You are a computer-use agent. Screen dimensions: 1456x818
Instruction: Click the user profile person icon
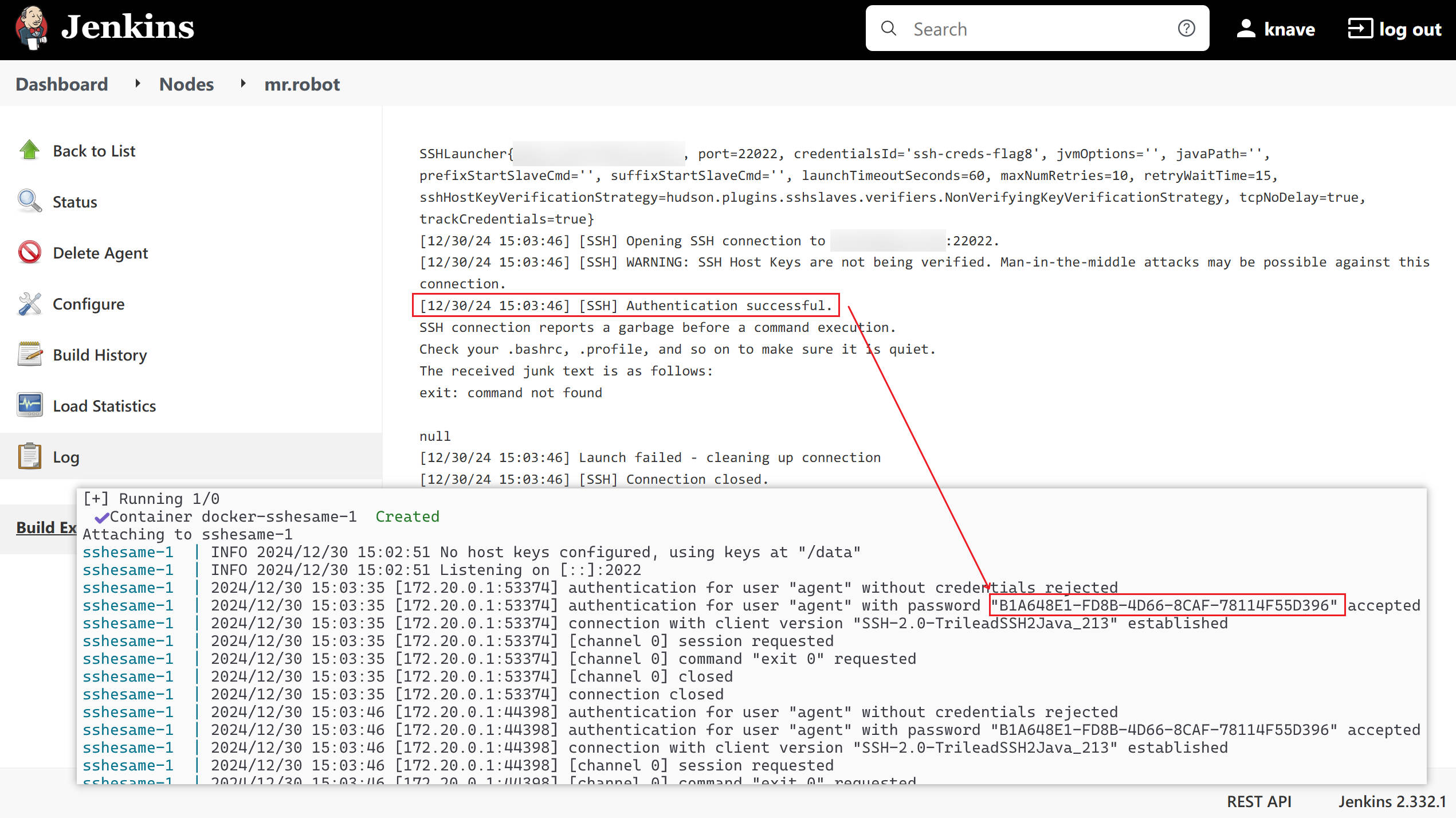tap(1246, 29)
